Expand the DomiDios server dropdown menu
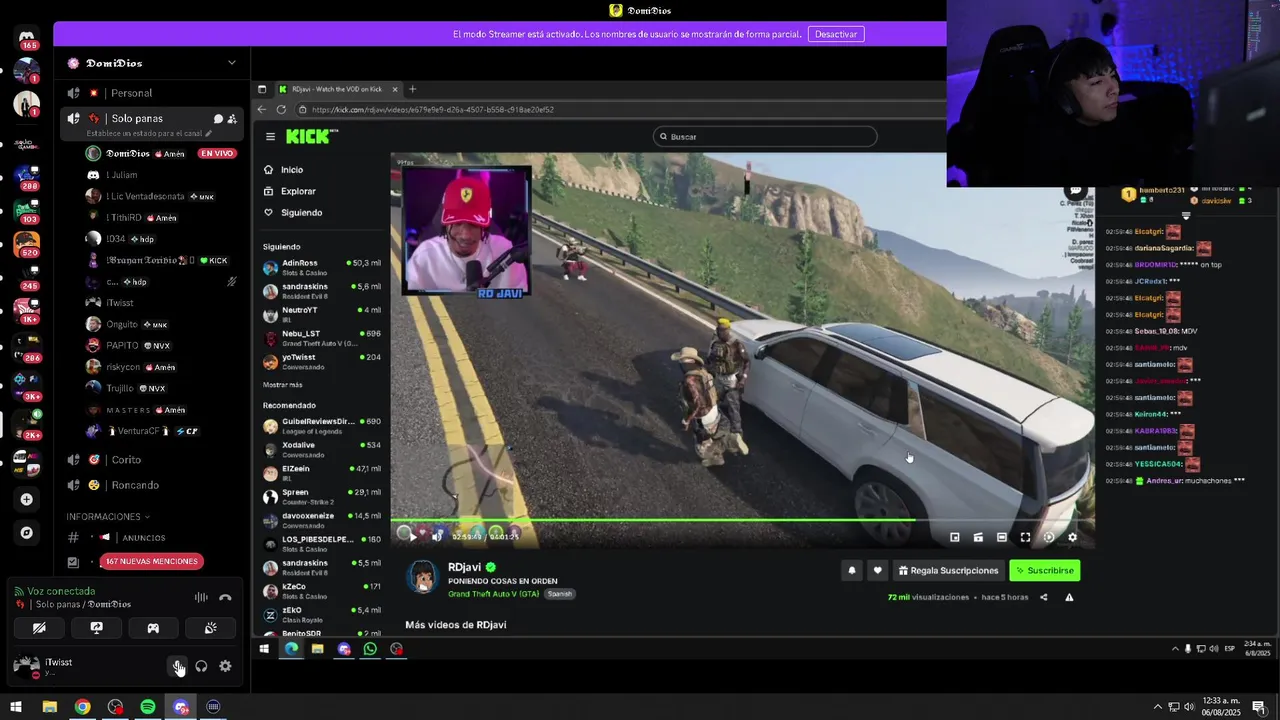Viewport: 1280px width, 720px height. (231, 63)
